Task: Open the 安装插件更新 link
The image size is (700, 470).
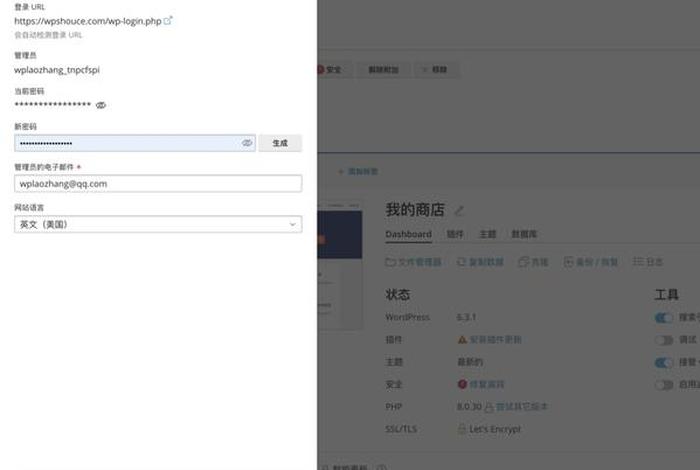Action: pyautogui.click(x=496, y=340)
